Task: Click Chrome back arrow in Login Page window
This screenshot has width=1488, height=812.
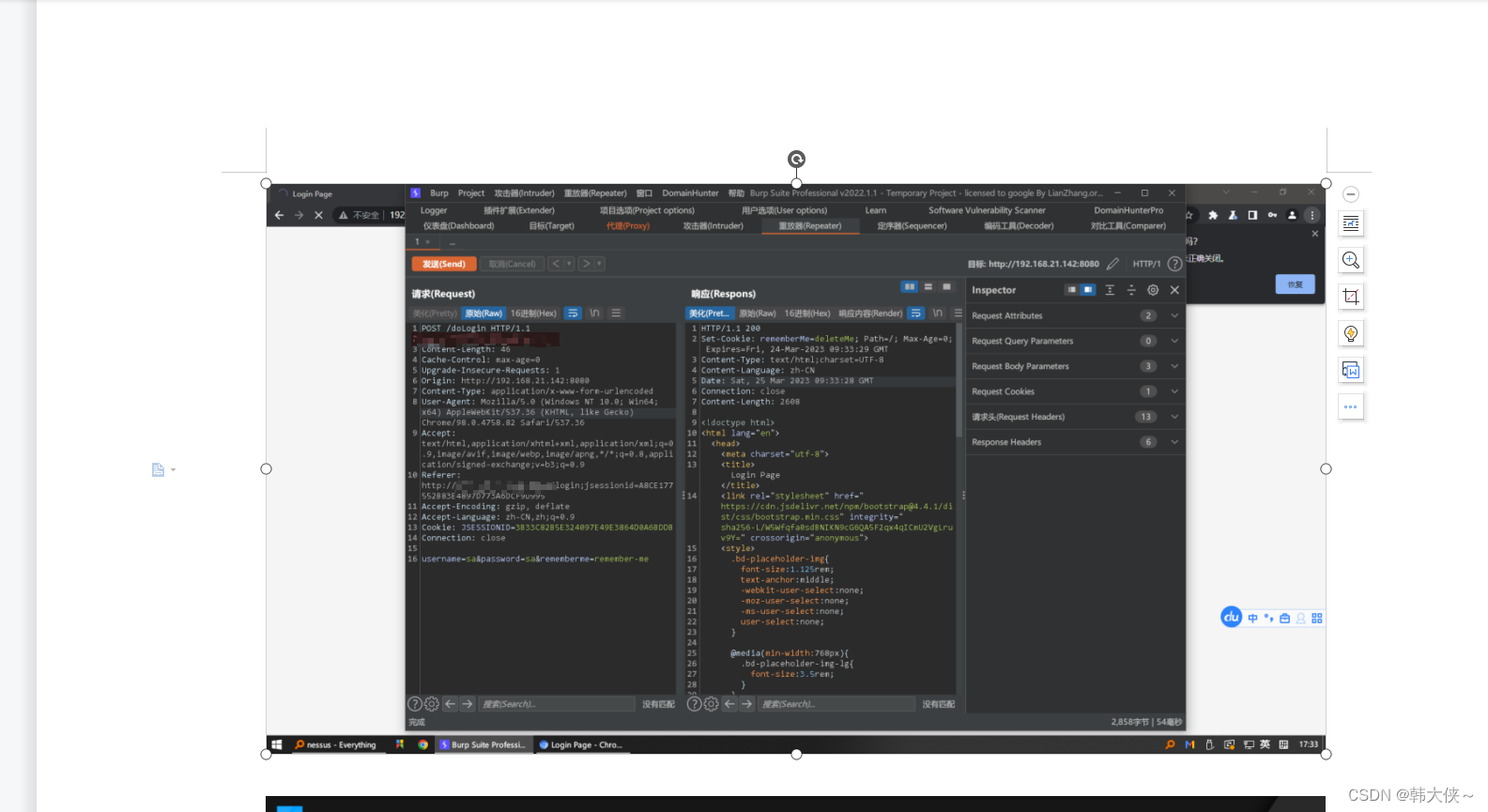Action: pyautogui.click(x=279, y=215)
